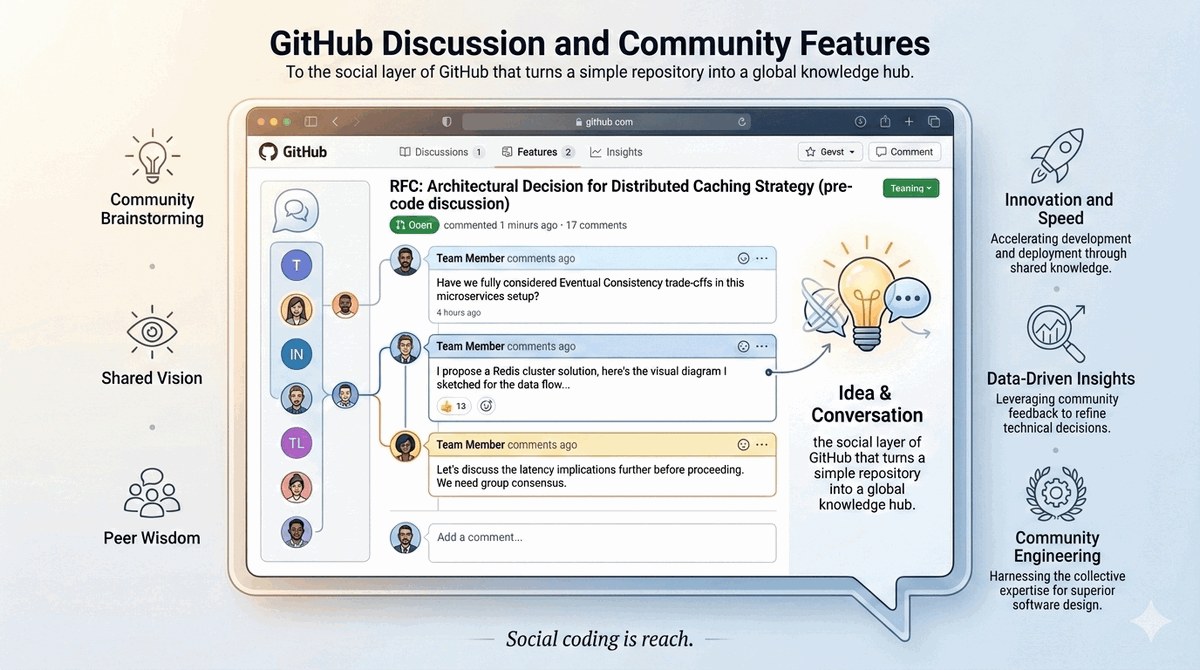Click the Add a comment field
The height and width of the screenshot is (670, 1200).
click(602, 542)
